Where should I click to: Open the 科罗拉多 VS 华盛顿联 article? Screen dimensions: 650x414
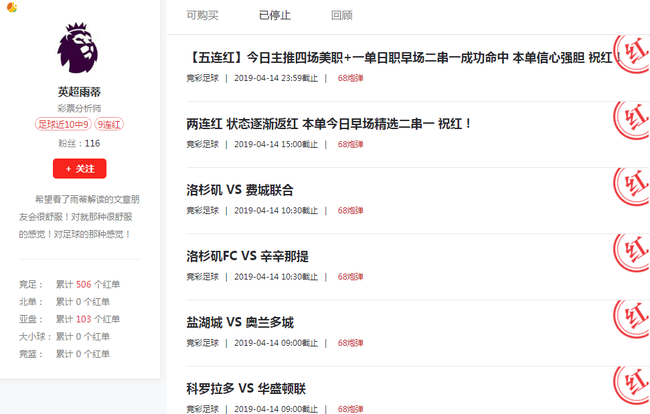pyautogui.click(x=246, y=389)
